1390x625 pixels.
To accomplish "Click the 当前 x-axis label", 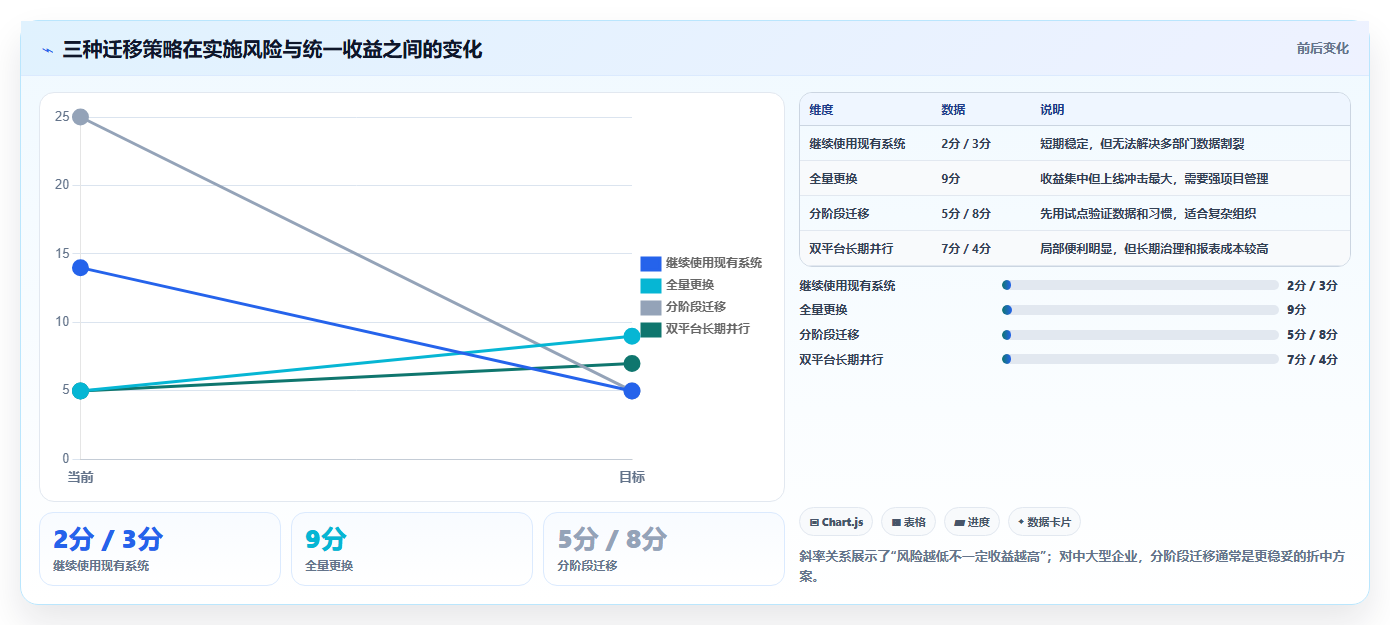I will coord(81,477).
